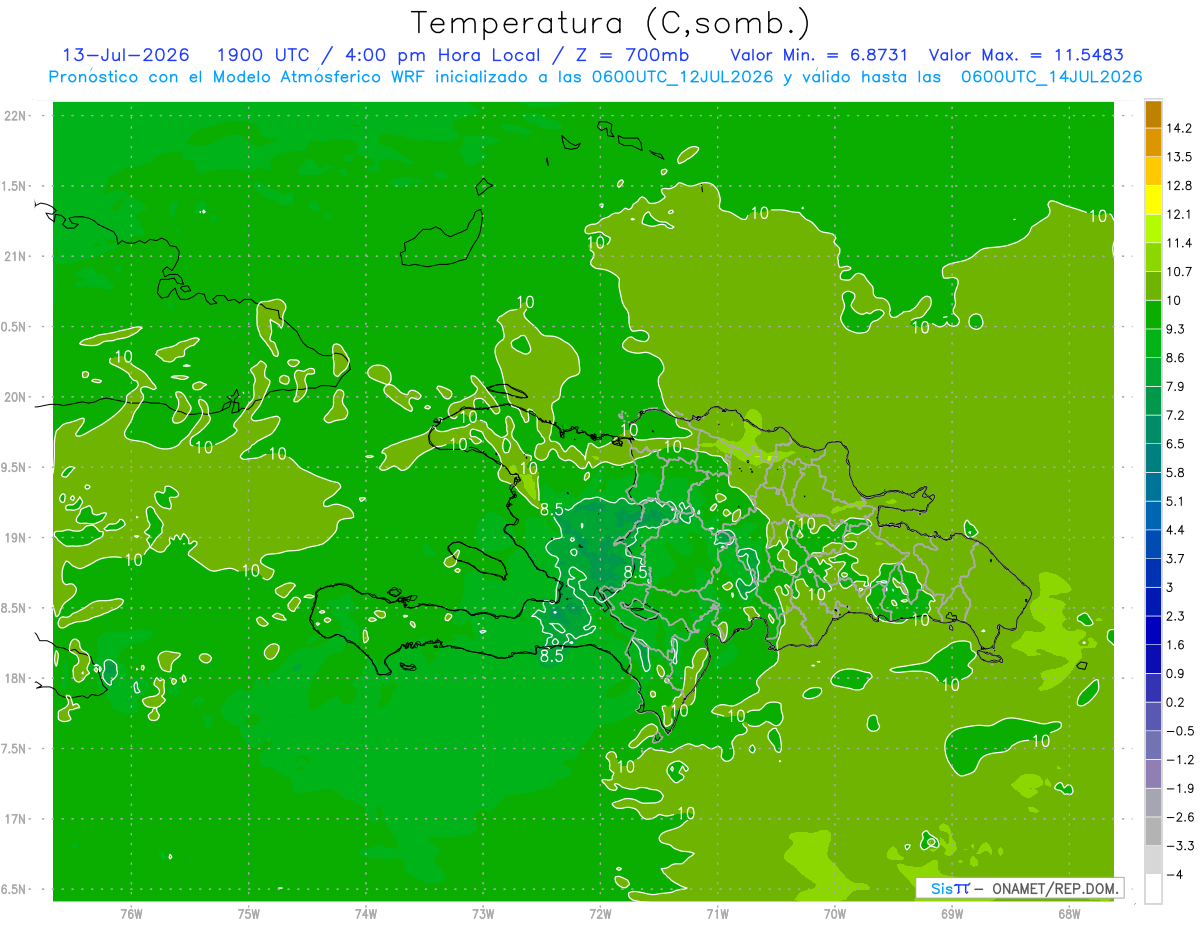
Task: Click the valid-until time "0600UTC_14JUL2026"
Action: 1051,77
